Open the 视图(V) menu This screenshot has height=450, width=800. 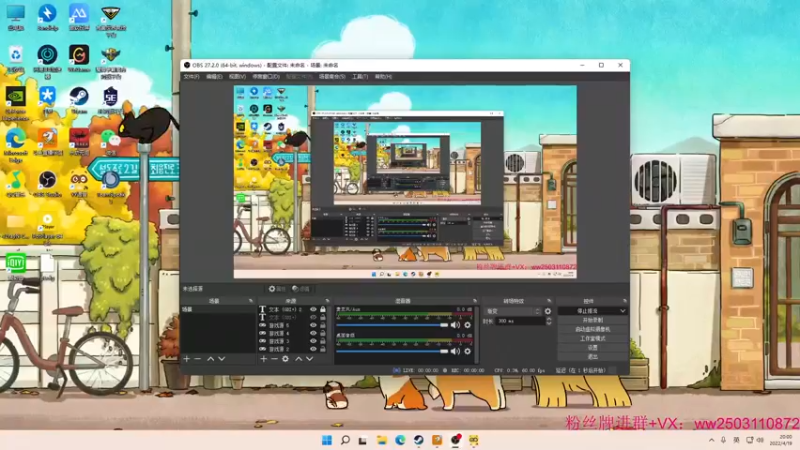[237, 77]
